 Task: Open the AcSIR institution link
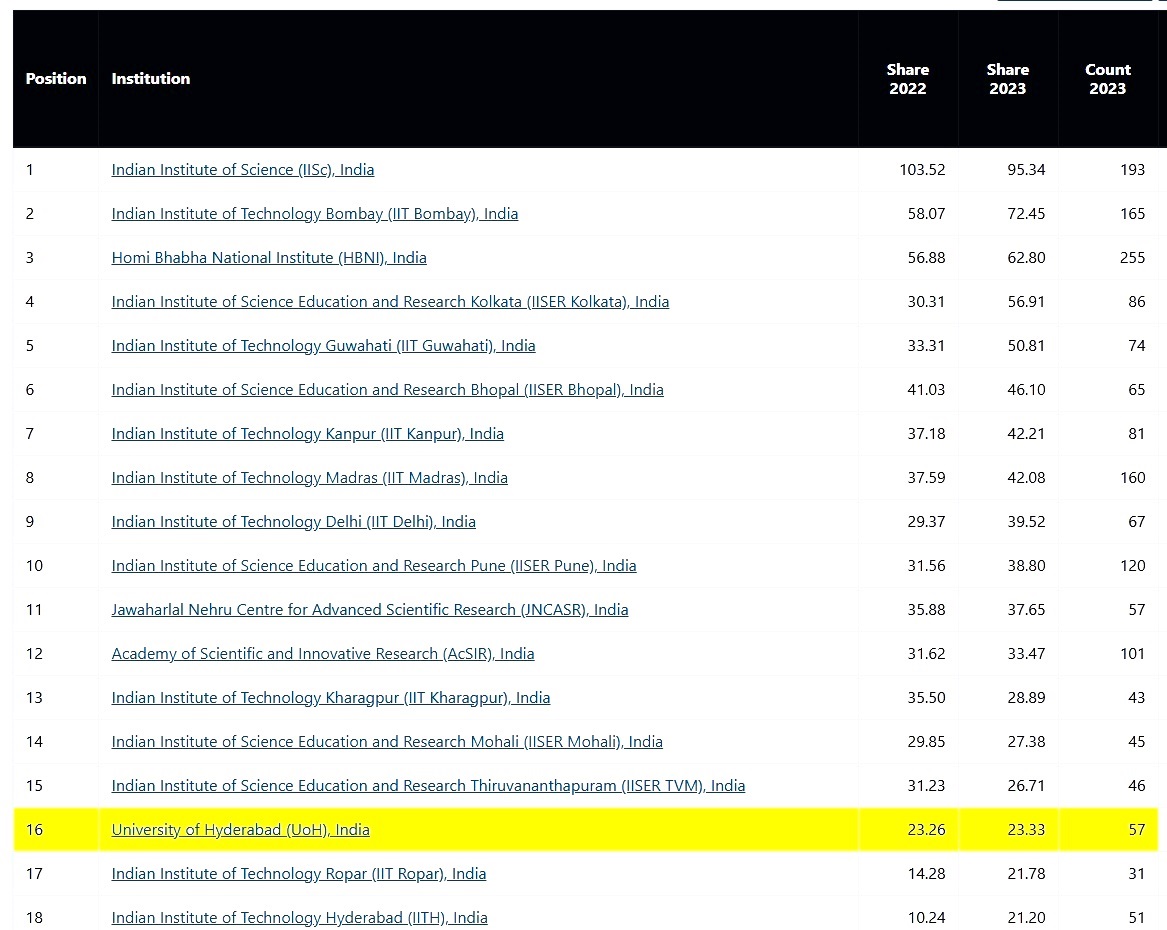322,652
